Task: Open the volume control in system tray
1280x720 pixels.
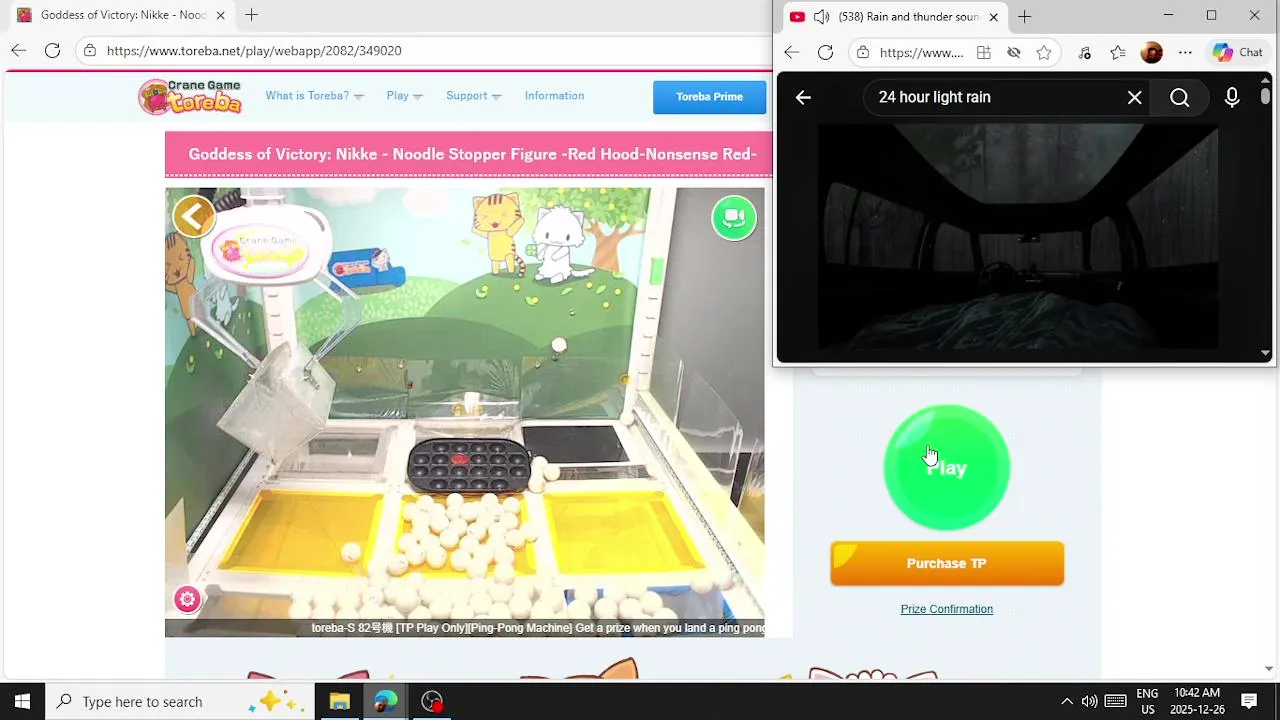Action: pyautogui.click(x=1089, y=701)
